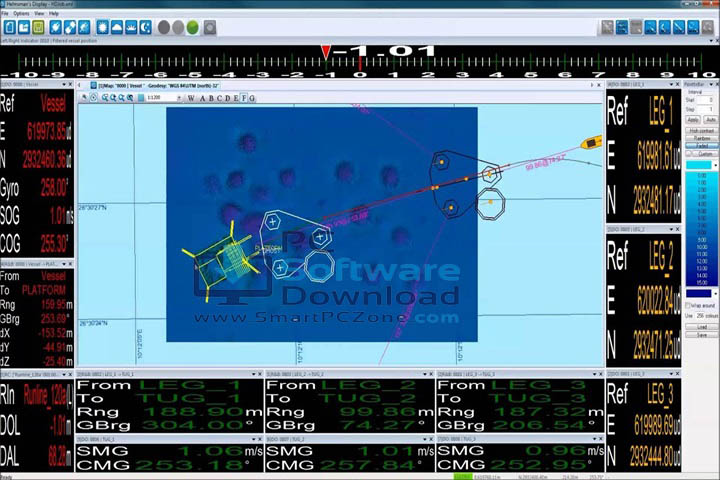Image resolution: width=720 pixels, height=480 pixels.
Task: Click the blue layer icon before the scale box
Action: point(141,97)
